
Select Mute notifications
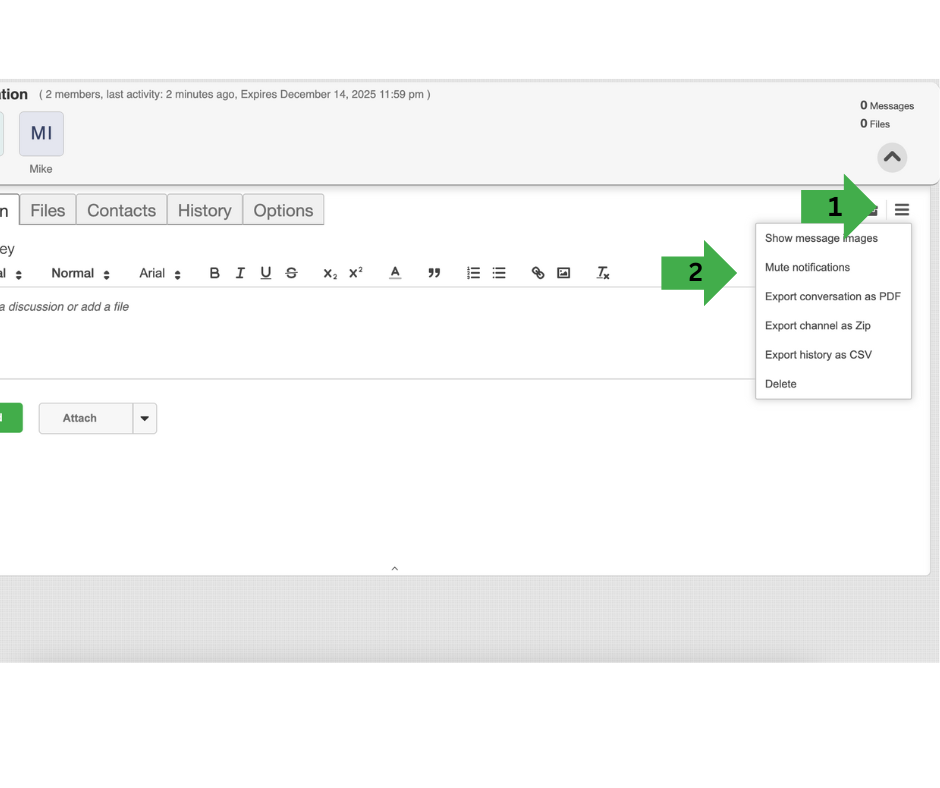(833, 267)
